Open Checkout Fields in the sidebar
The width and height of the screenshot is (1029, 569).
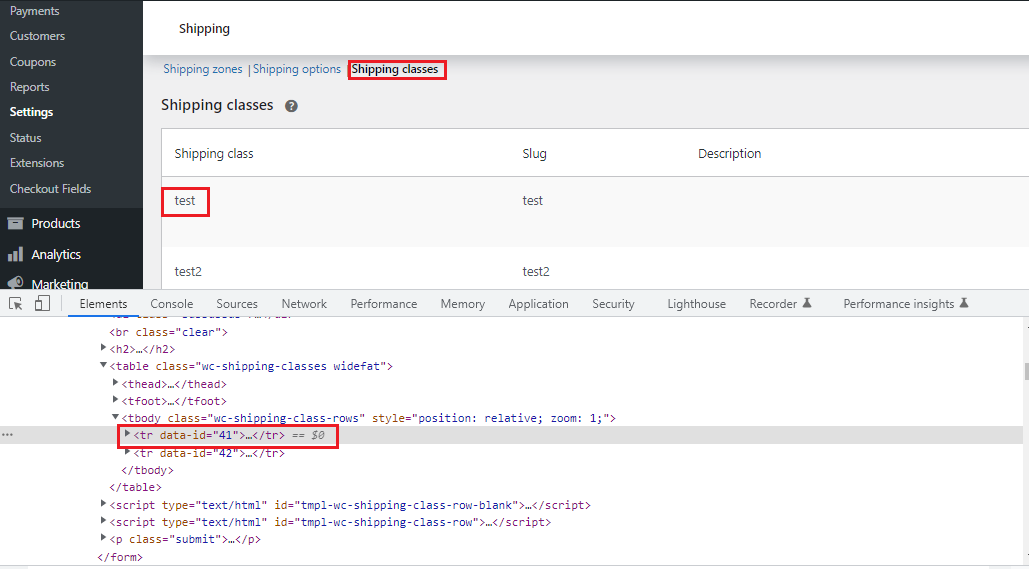pos(51,188)
